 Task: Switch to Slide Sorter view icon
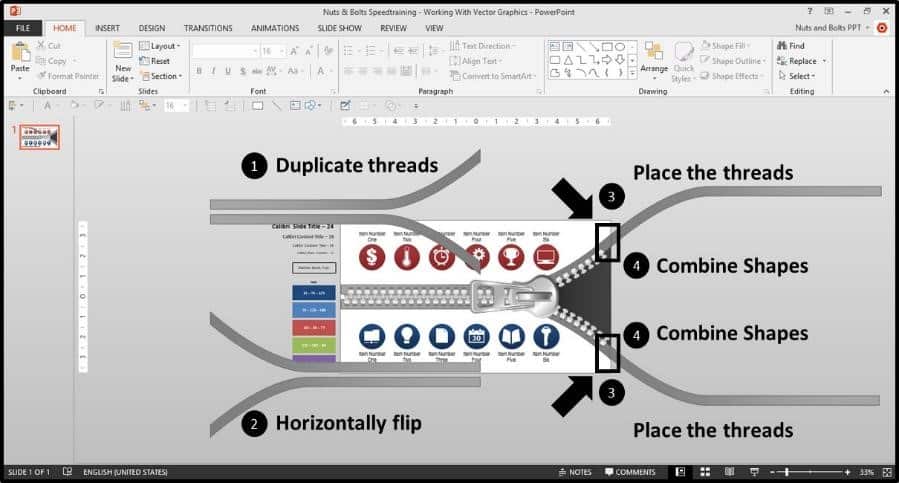pyautogui.click(x=705, y=472)
